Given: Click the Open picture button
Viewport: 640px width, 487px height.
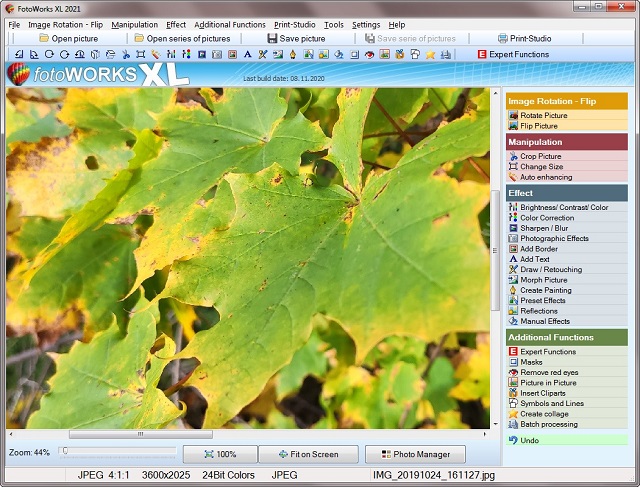Looking at the screenshot, I should click(66, 39).
